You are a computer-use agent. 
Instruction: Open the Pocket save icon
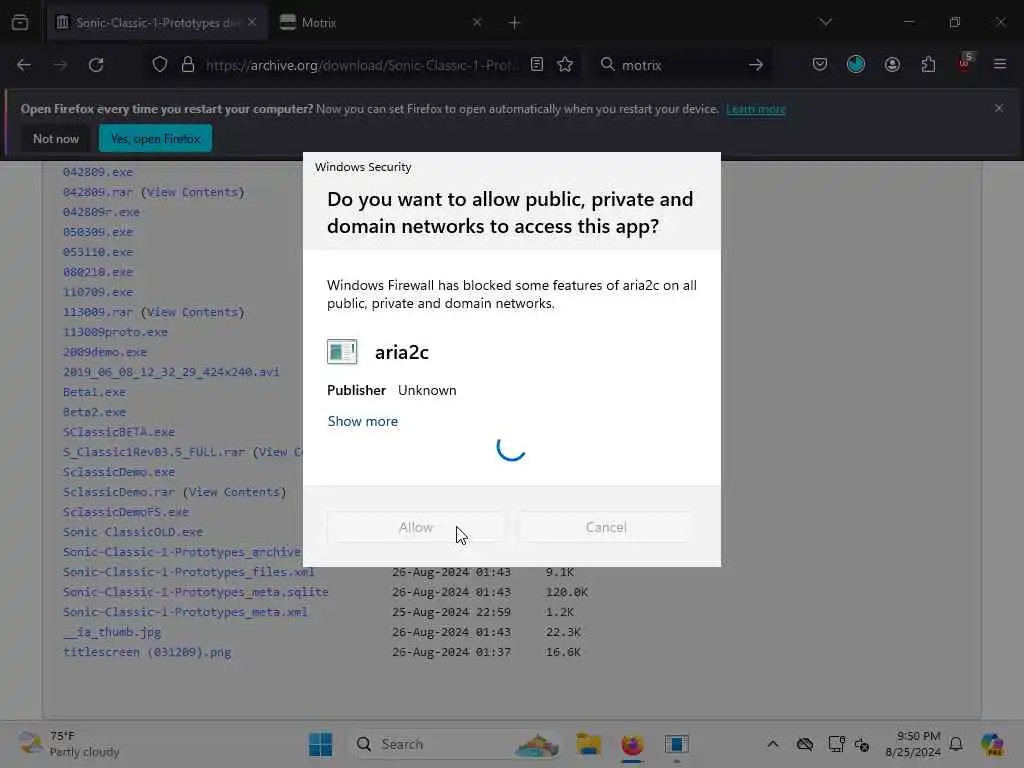[x=820, y=65]
